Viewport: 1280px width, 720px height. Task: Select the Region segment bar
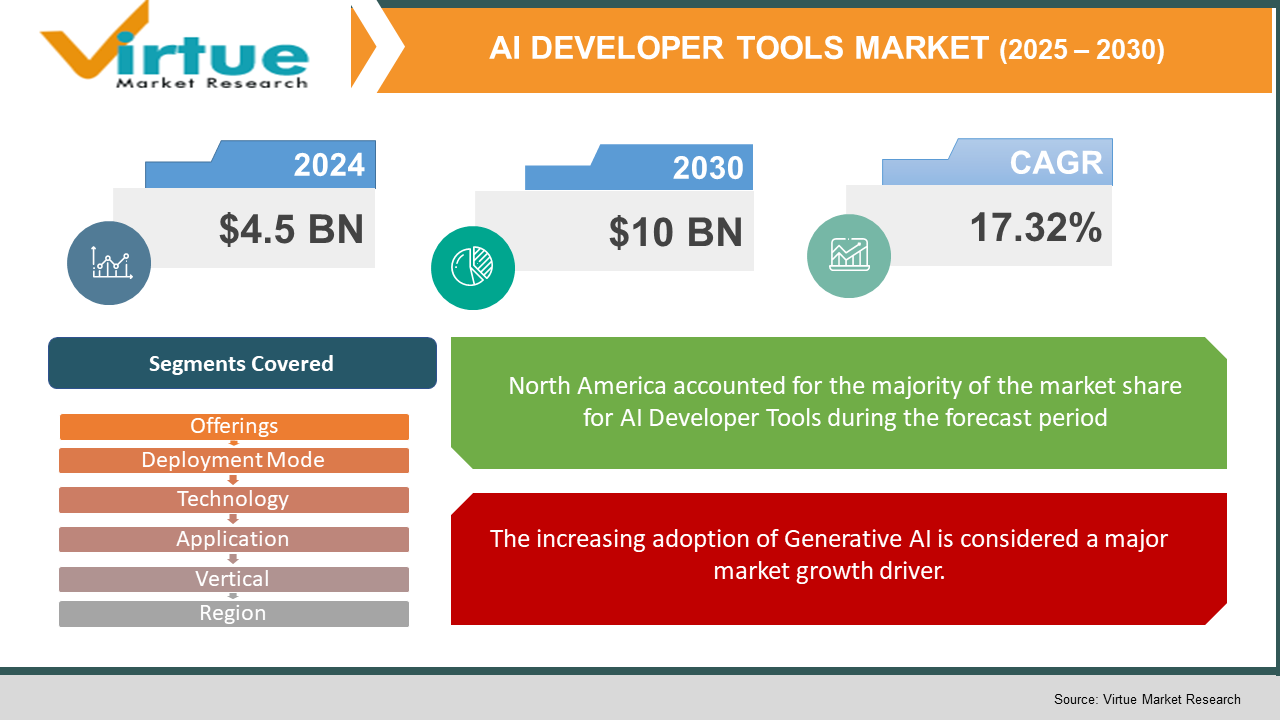[x=234, y=613]
